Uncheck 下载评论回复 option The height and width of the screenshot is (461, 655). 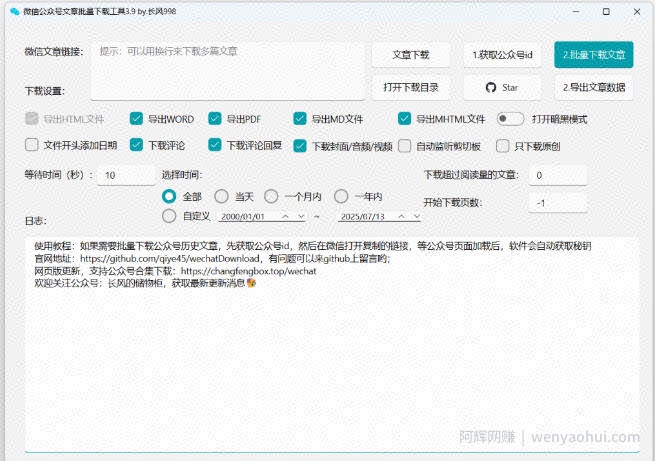(x=215, y=145)
